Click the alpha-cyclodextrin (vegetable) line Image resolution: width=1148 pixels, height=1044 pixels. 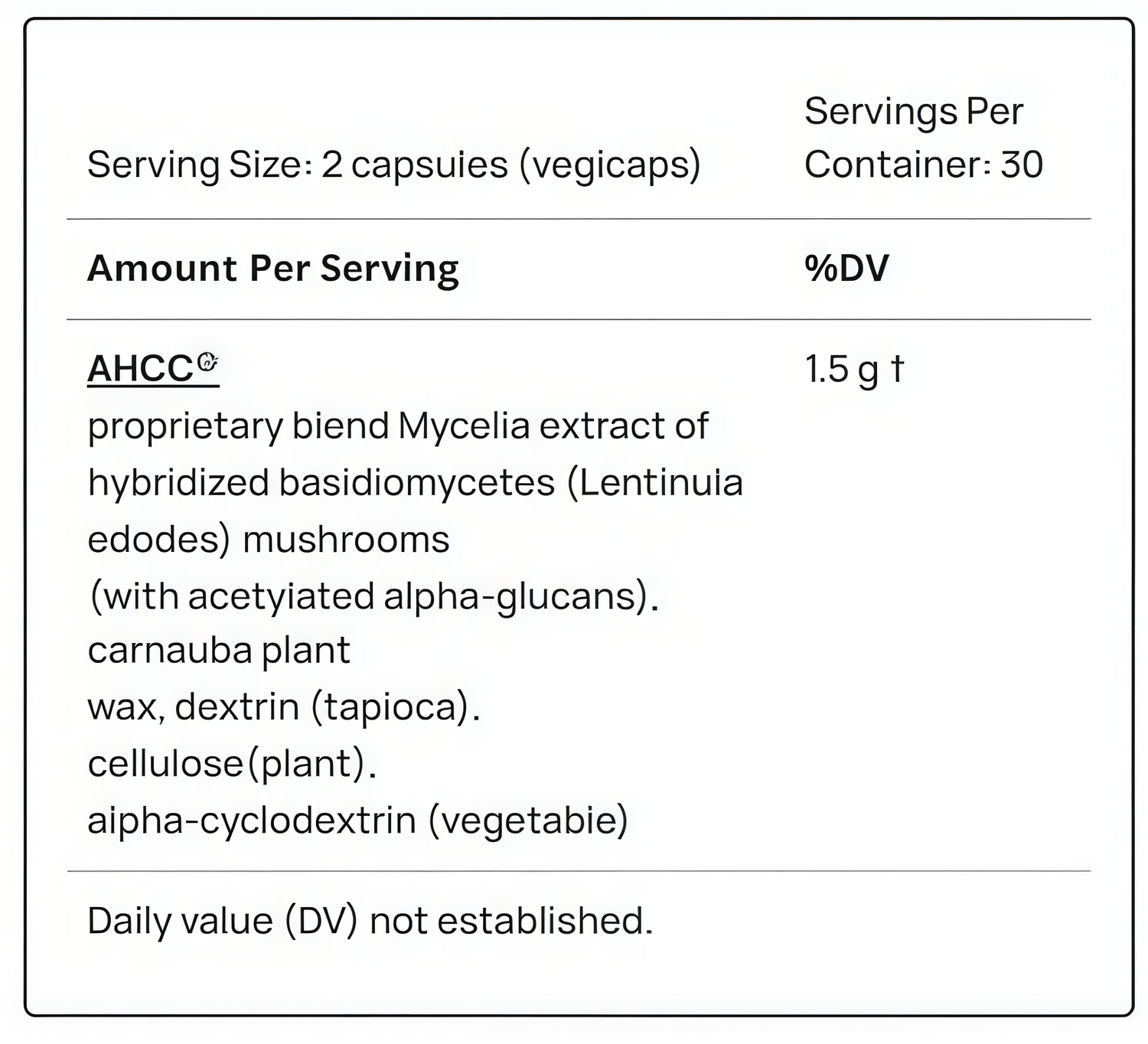pos(357,821)
